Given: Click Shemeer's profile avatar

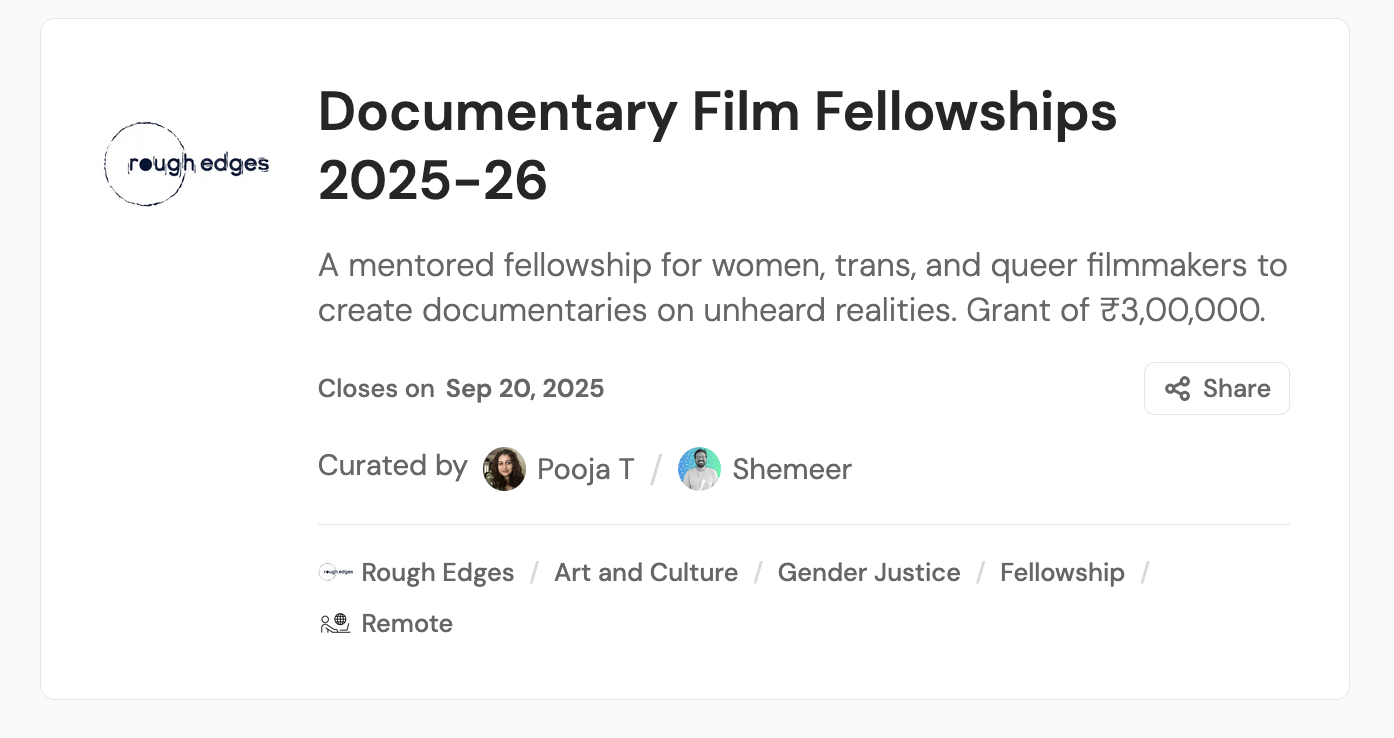Looking at the screenshot, I should [699, 469].
